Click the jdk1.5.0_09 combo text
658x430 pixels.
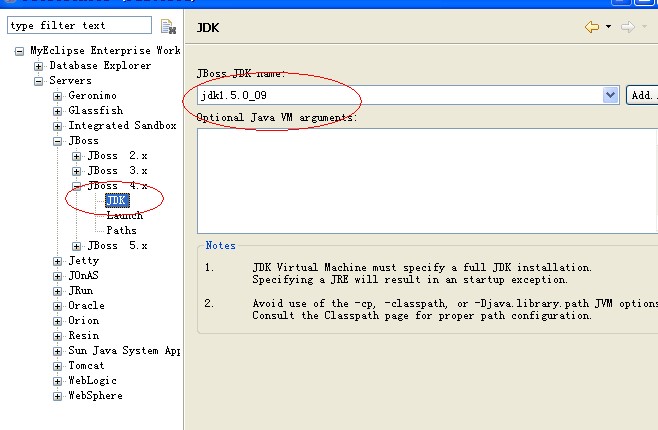(x=234, y=95)
